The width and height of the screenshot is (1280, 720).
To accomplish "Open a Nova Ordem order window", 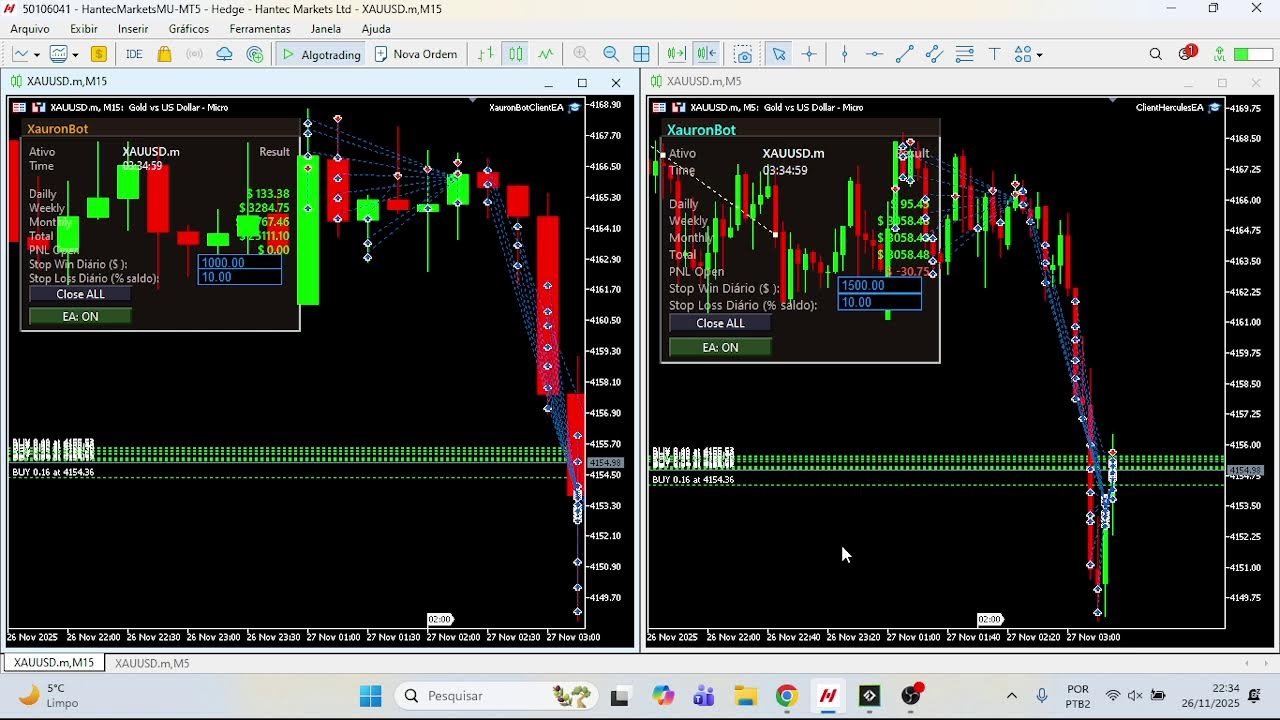I will coord(416,54).
